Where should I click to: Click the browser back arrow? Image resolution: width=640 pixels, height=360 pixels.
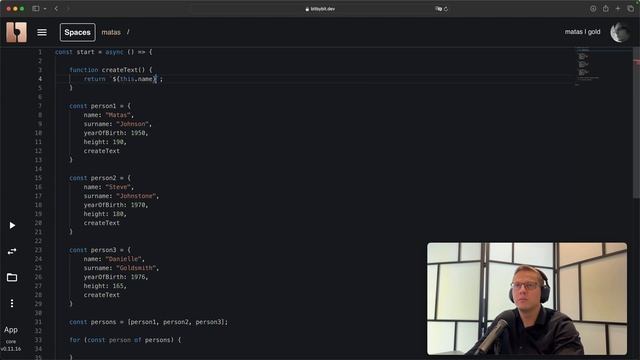click(x=56, y=9)
